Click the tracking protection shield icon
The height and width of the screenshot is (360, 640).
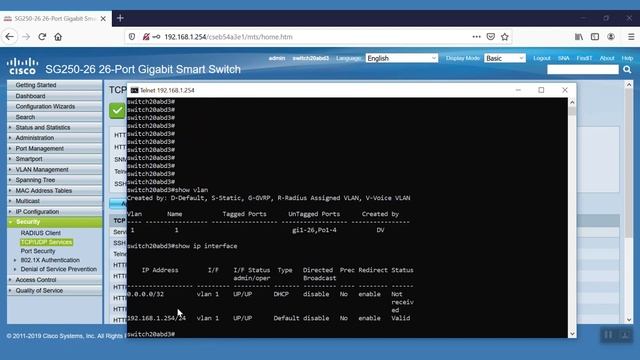tap(132, 37)
